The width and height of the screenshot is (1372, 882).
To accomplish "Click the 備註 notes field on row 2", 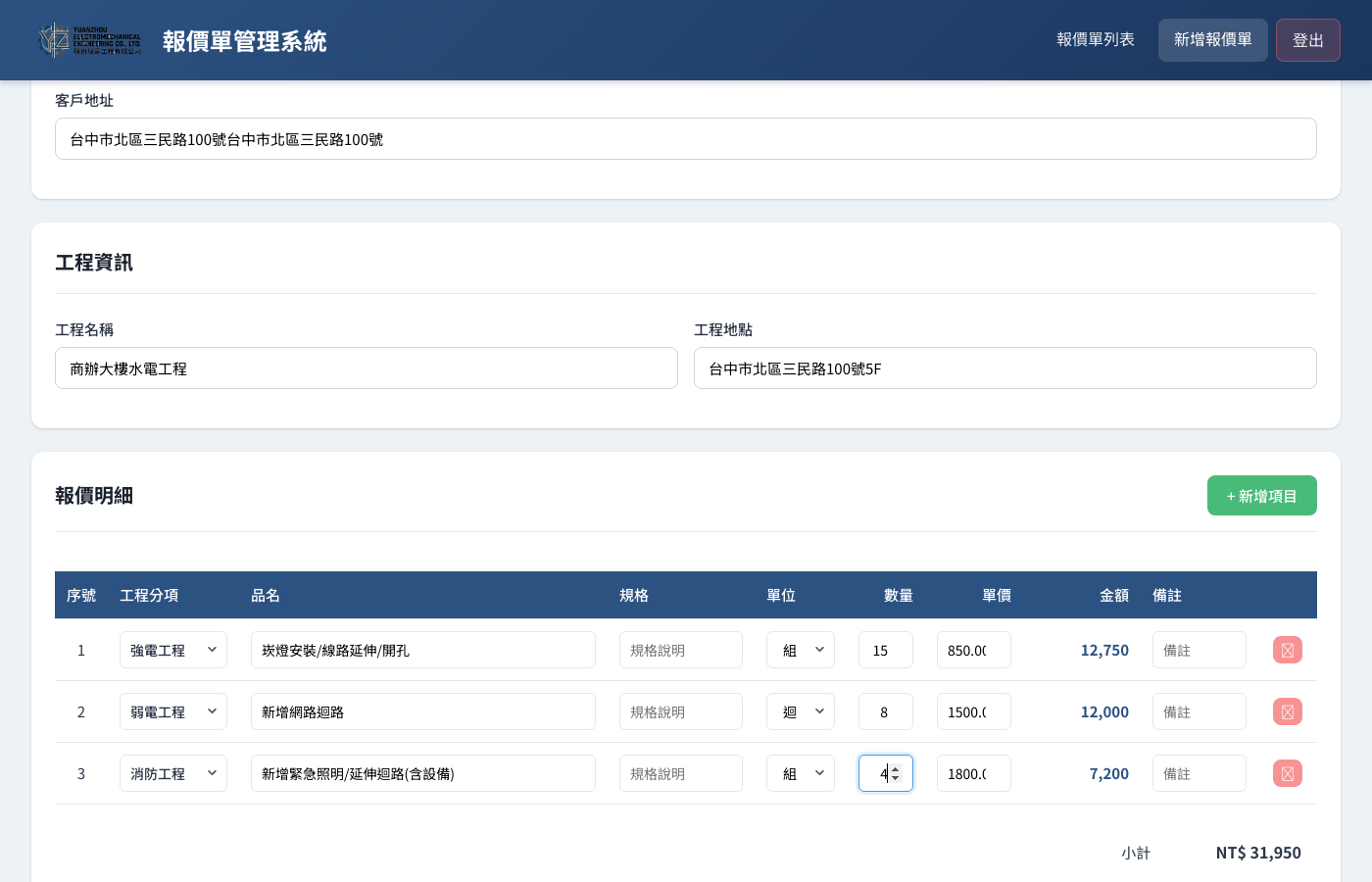I will 1199,711.
